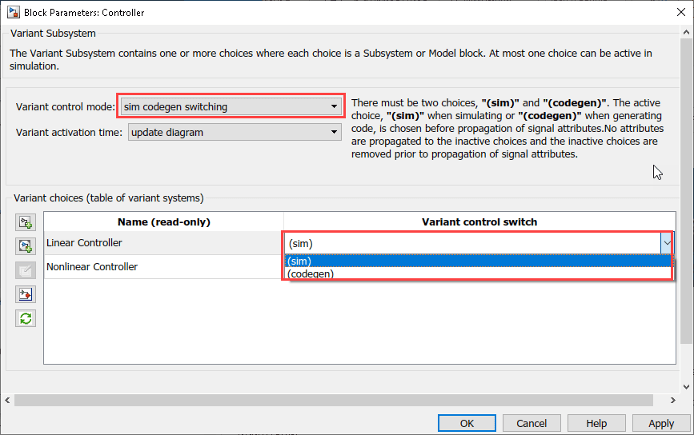Viewport: 694px width, 435px height.
Task: Open the Variant control mode dropdown
Action: pos(231,107)
